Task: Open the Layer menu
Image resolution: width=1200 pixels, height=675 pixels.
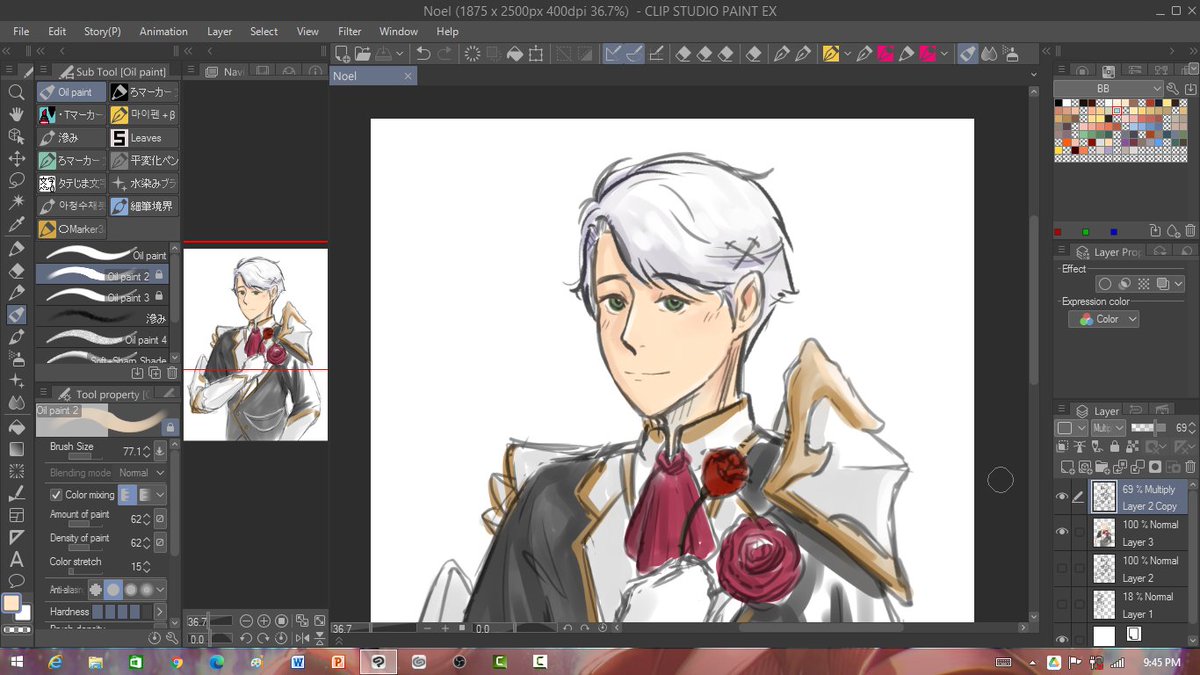Action: (x=220, y=31)
